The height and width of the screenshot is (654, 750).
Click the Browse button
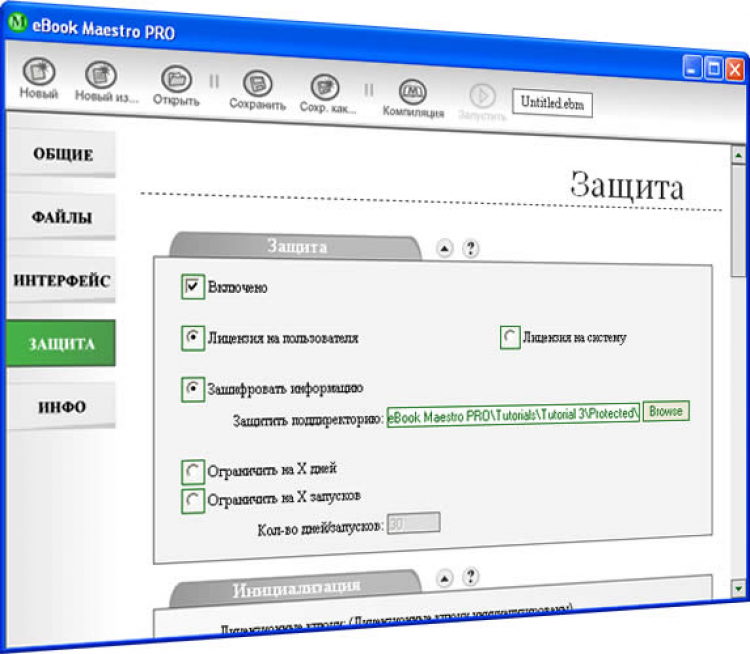(x=666, y=411)
